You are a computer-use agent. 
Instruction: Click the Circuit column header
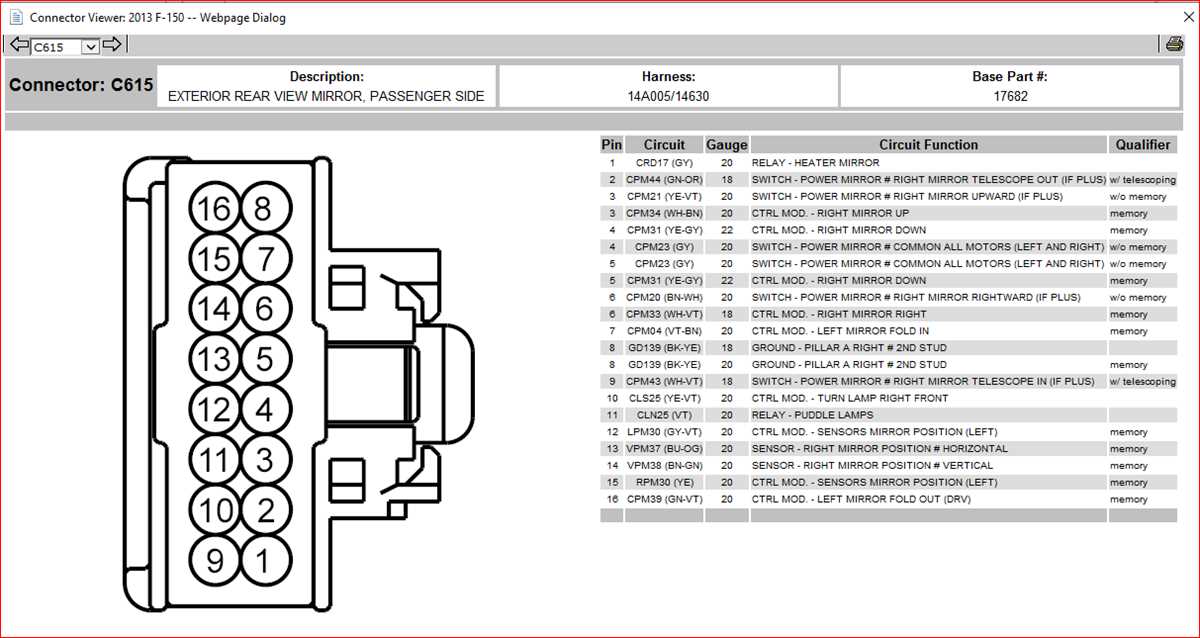[664, 145]
